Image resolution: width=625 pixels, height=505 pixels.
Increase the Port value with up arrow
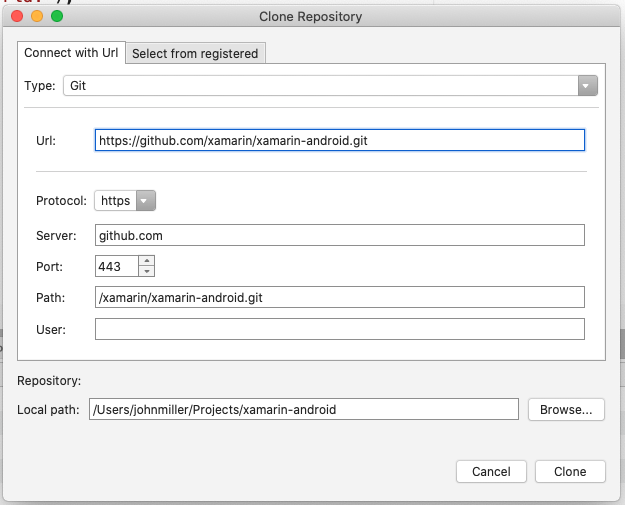(147, 261)
